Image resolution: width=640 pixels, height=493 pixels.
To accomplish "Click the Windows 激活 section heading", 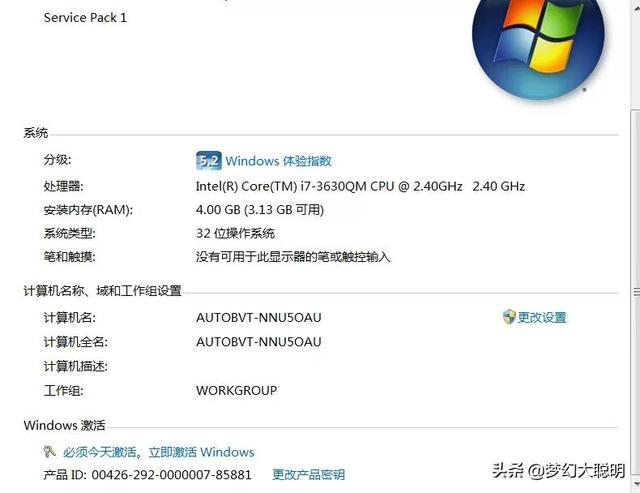I will [64, 425].
